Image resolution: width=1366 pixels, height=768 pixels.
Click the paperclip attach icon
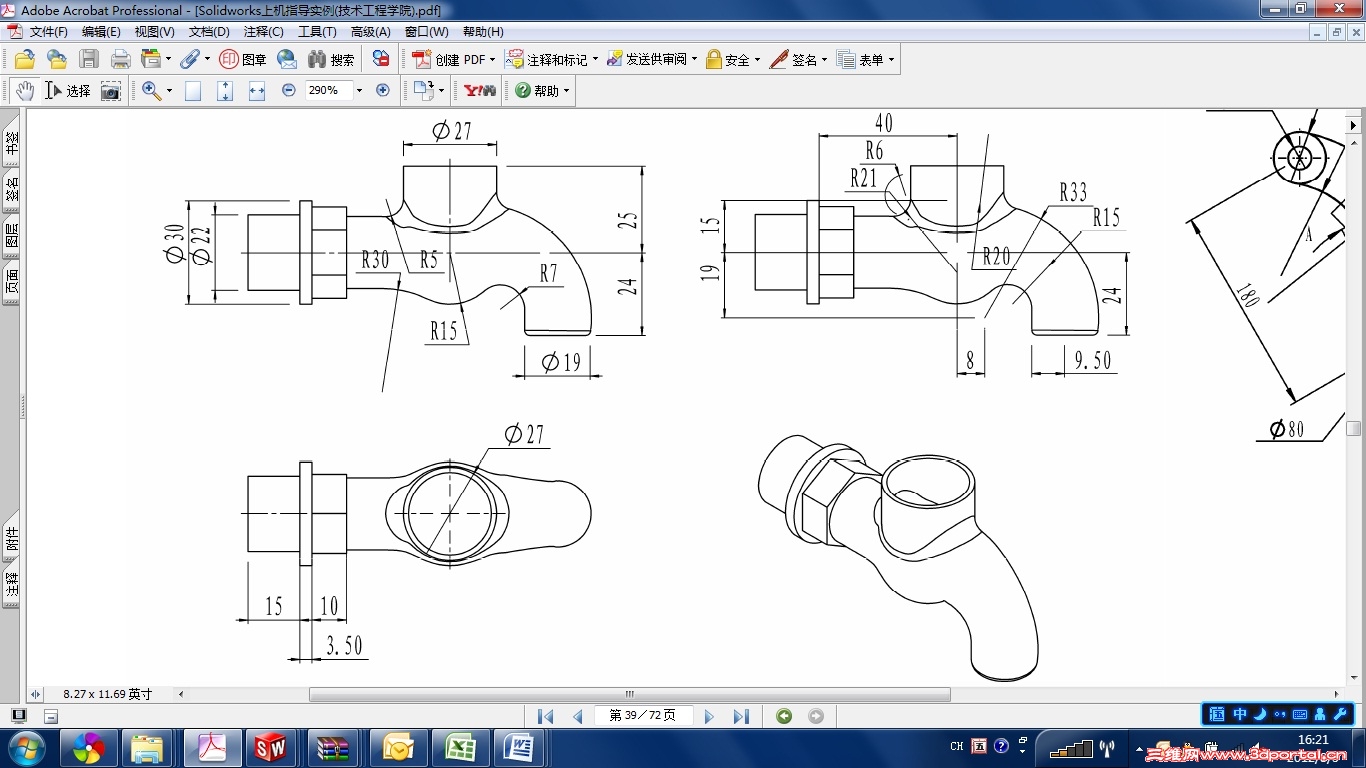click(189, 59)
